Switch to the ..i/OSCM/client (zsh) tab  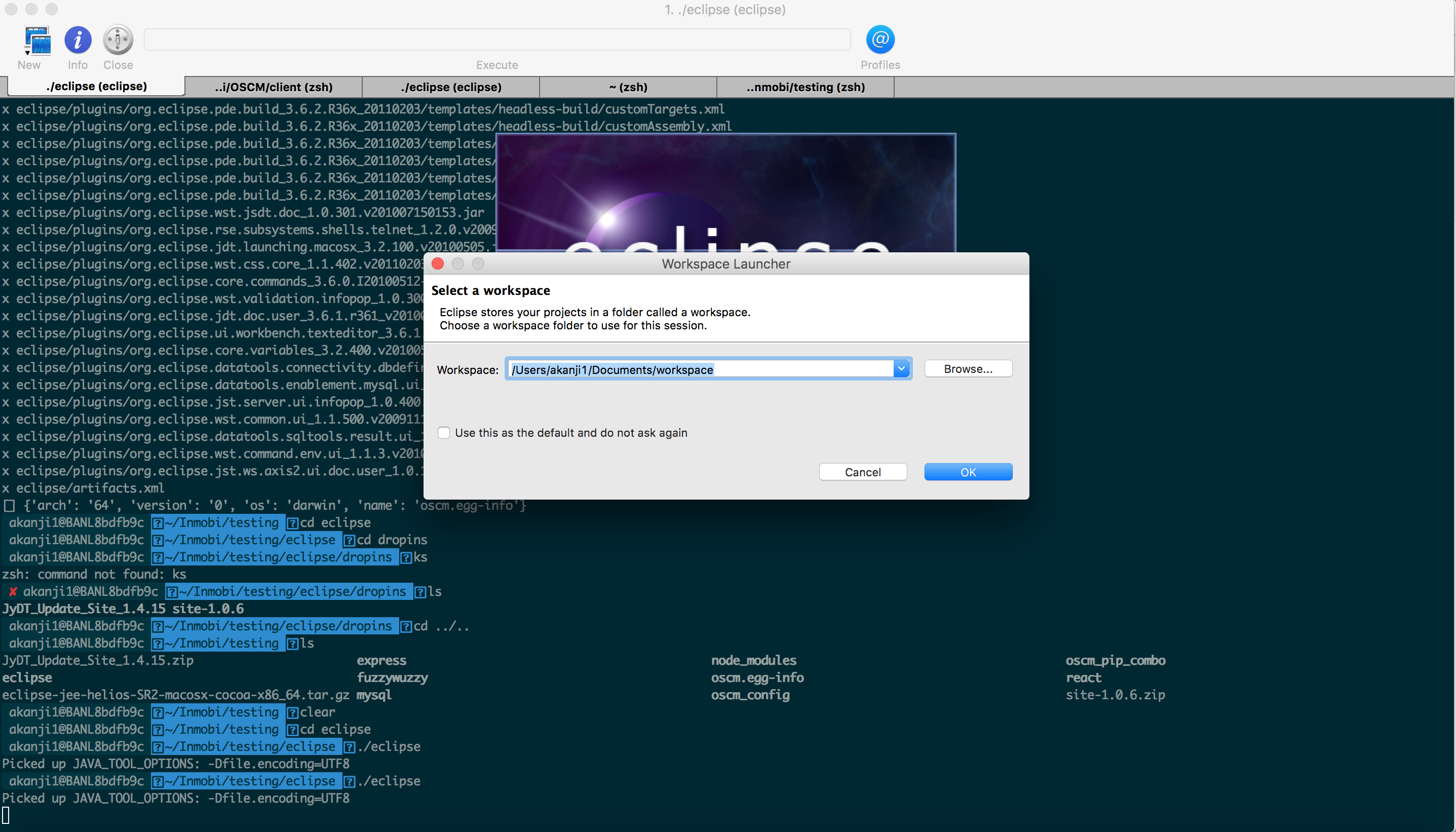click(274, 87)
